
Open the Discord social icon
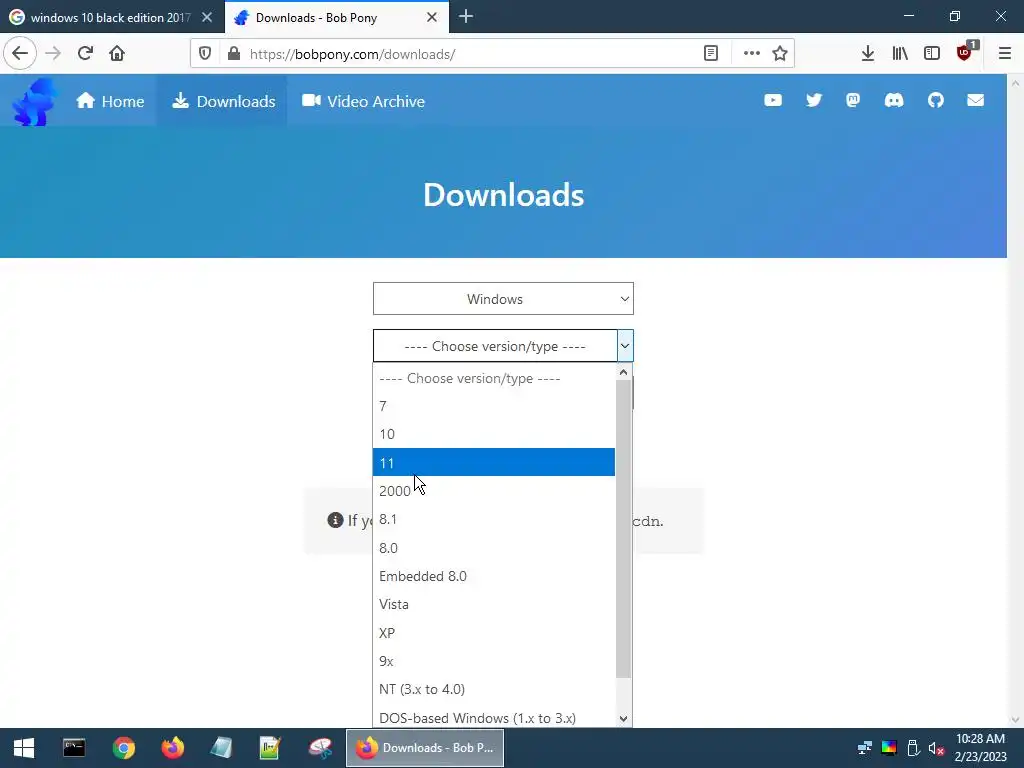[894, 100]
